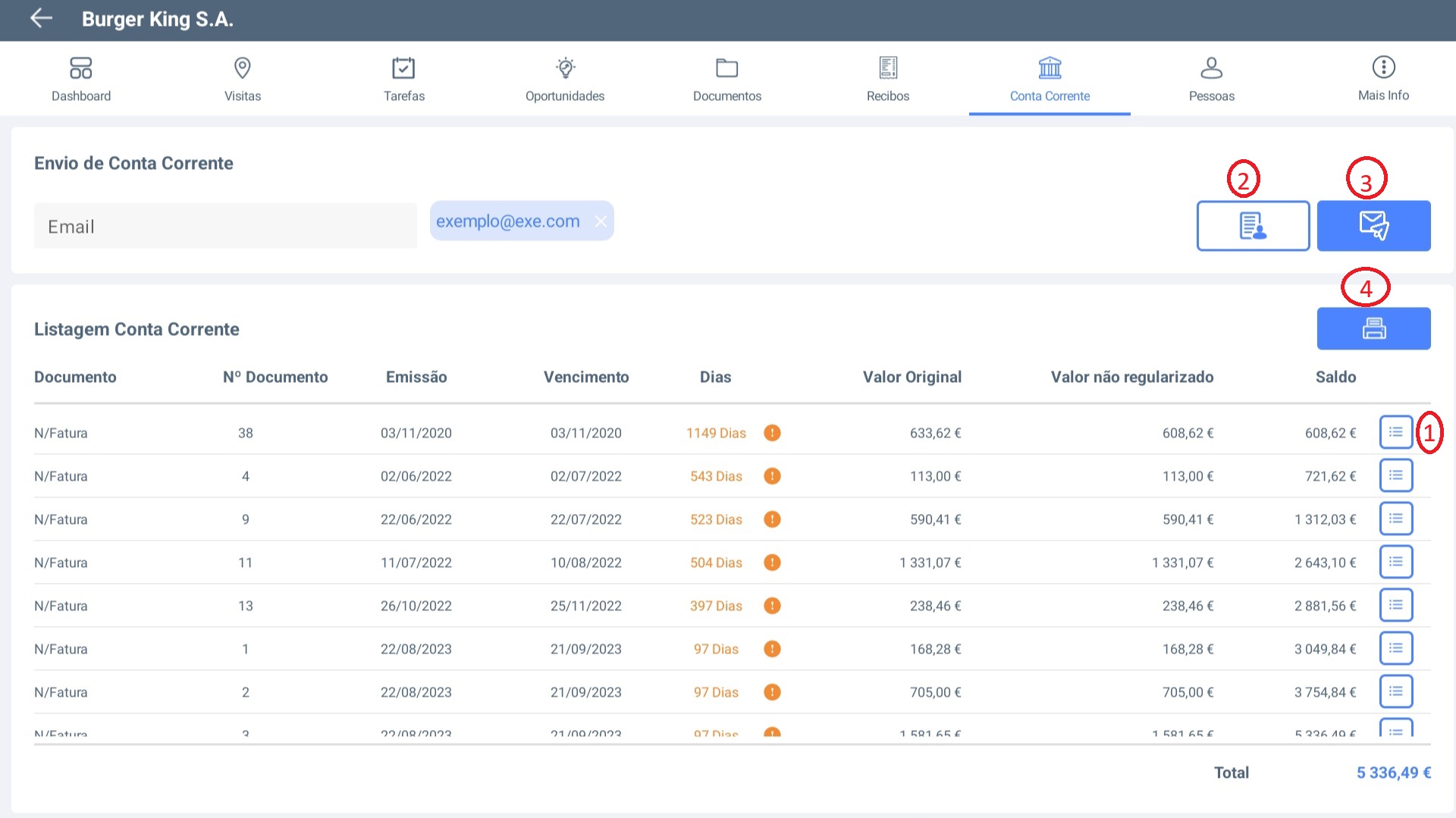View details of invoice number 11

coord(1395,562)
